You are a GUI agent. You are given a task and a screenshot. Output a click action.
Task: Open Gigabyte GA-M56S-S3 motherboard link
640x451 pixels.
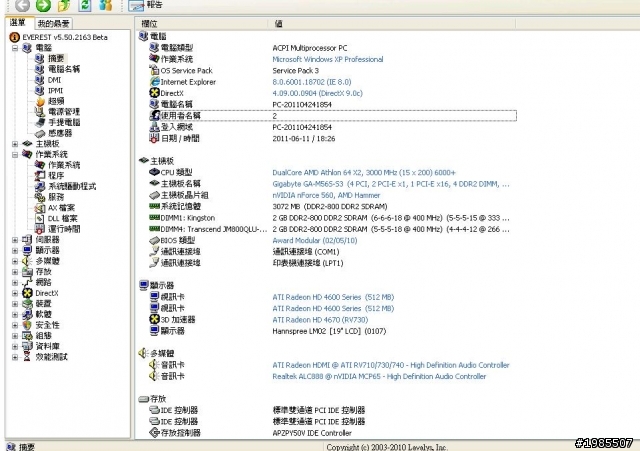(x=391, y=184)
